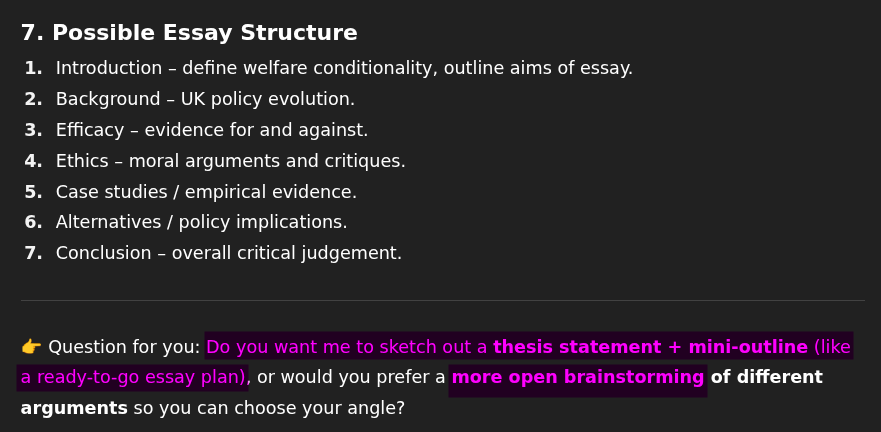This screenshot has height=432, width=881.
Task: Click the highlighted "a ready-to-go essay plan" text
Action: [131, 378]
